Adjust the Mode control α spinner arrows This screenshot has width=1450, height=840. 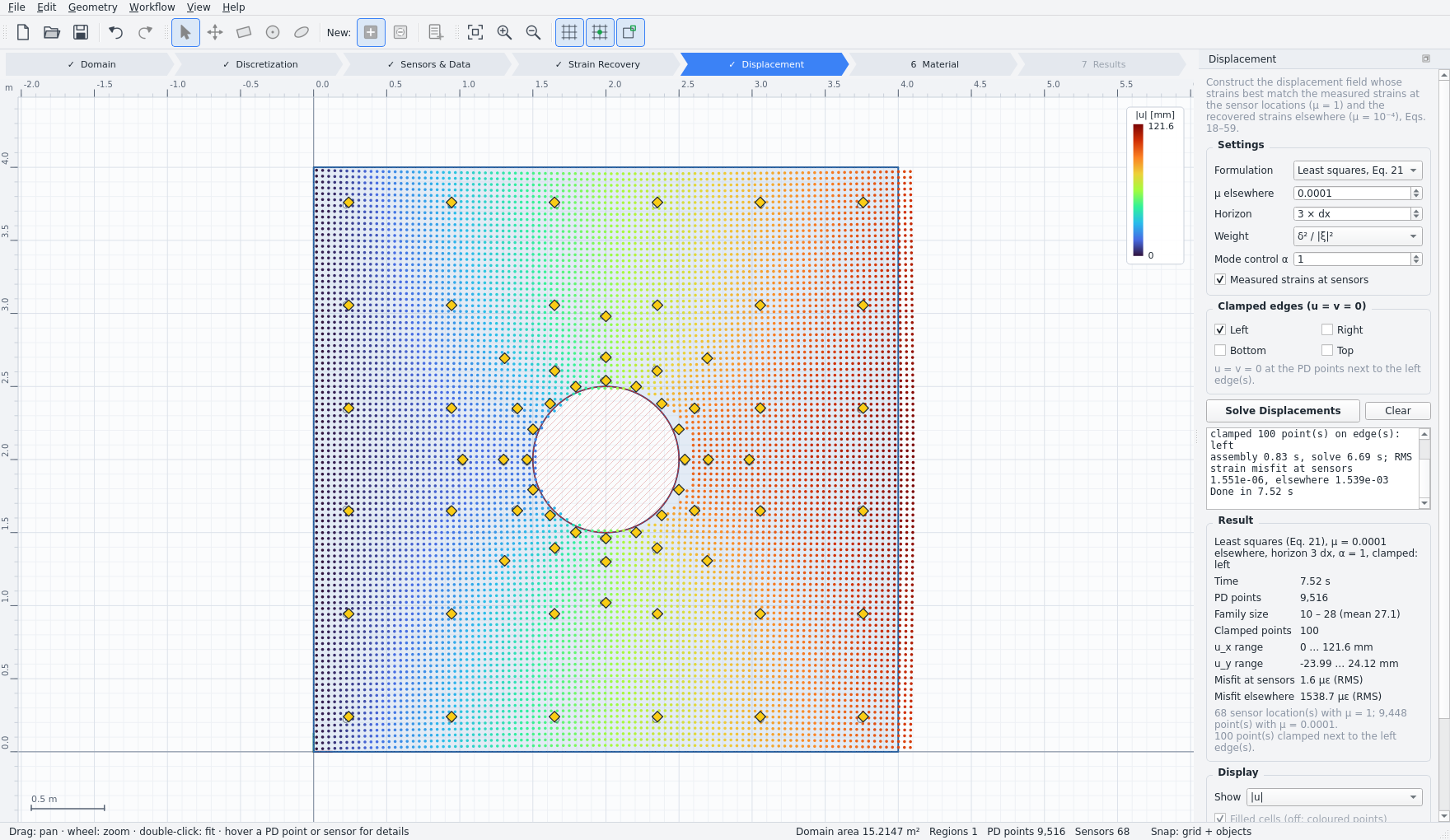point(1416,259)
